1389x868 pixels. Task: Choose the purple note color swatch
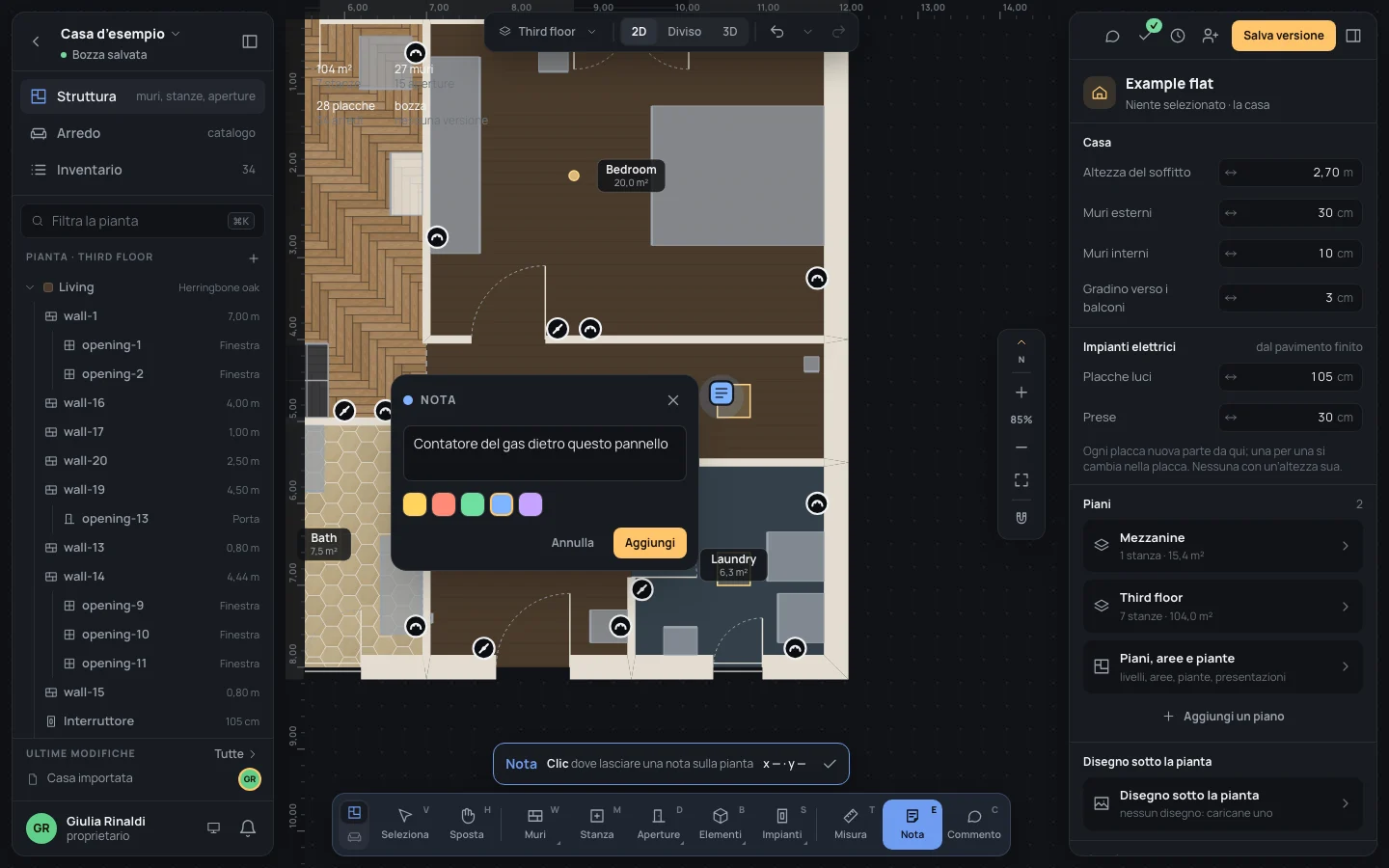click(531, 504)
